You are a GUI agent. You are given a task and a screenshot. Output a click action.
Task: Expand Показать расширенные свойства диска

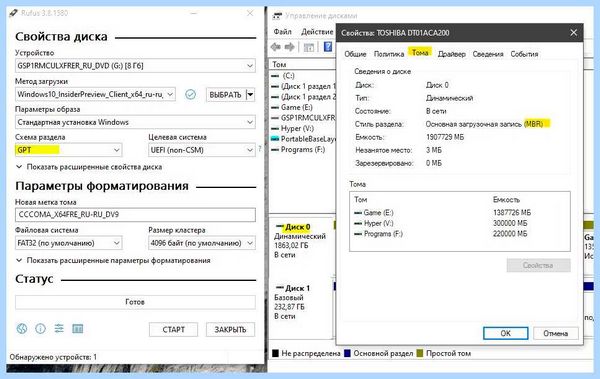pos(90,167)
